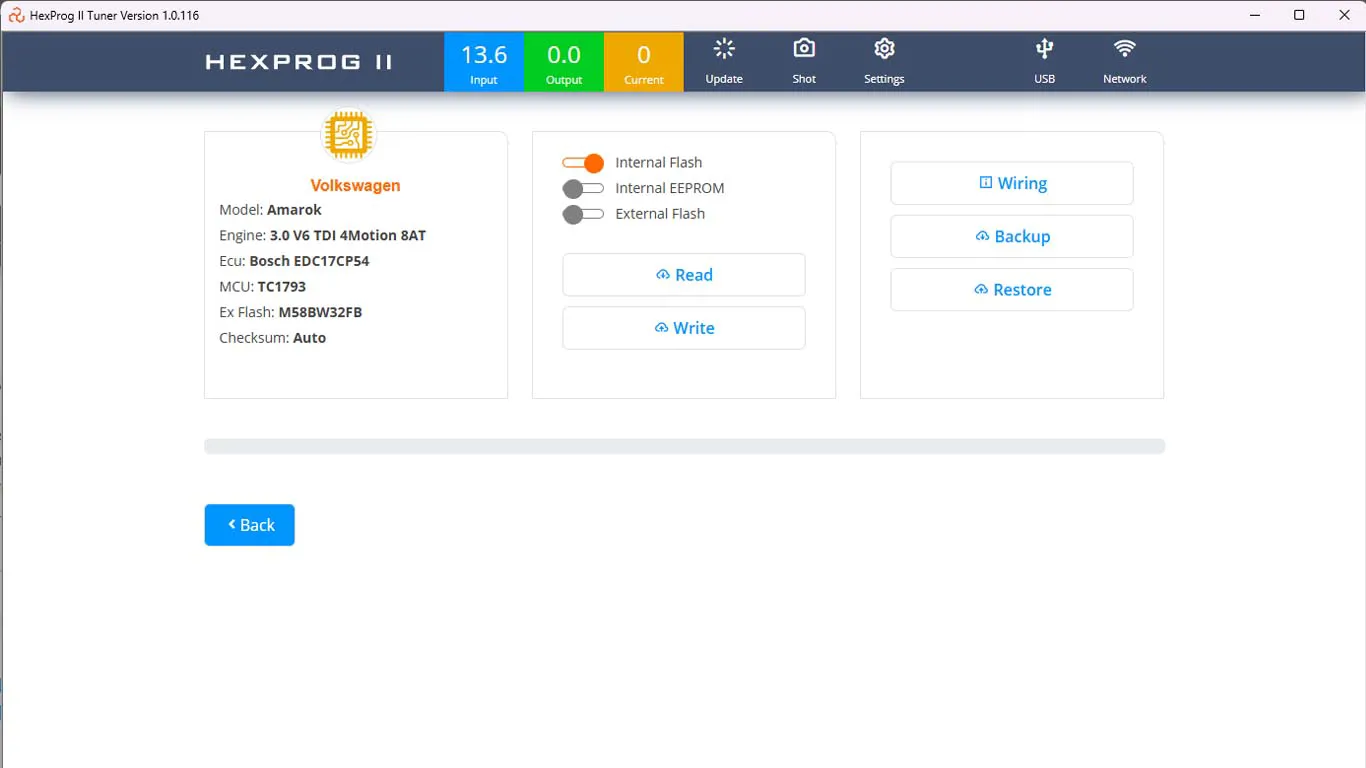Click the Volkswagen ECU chip icon
Screen dimensions: 1366x768
pos(348,135)
